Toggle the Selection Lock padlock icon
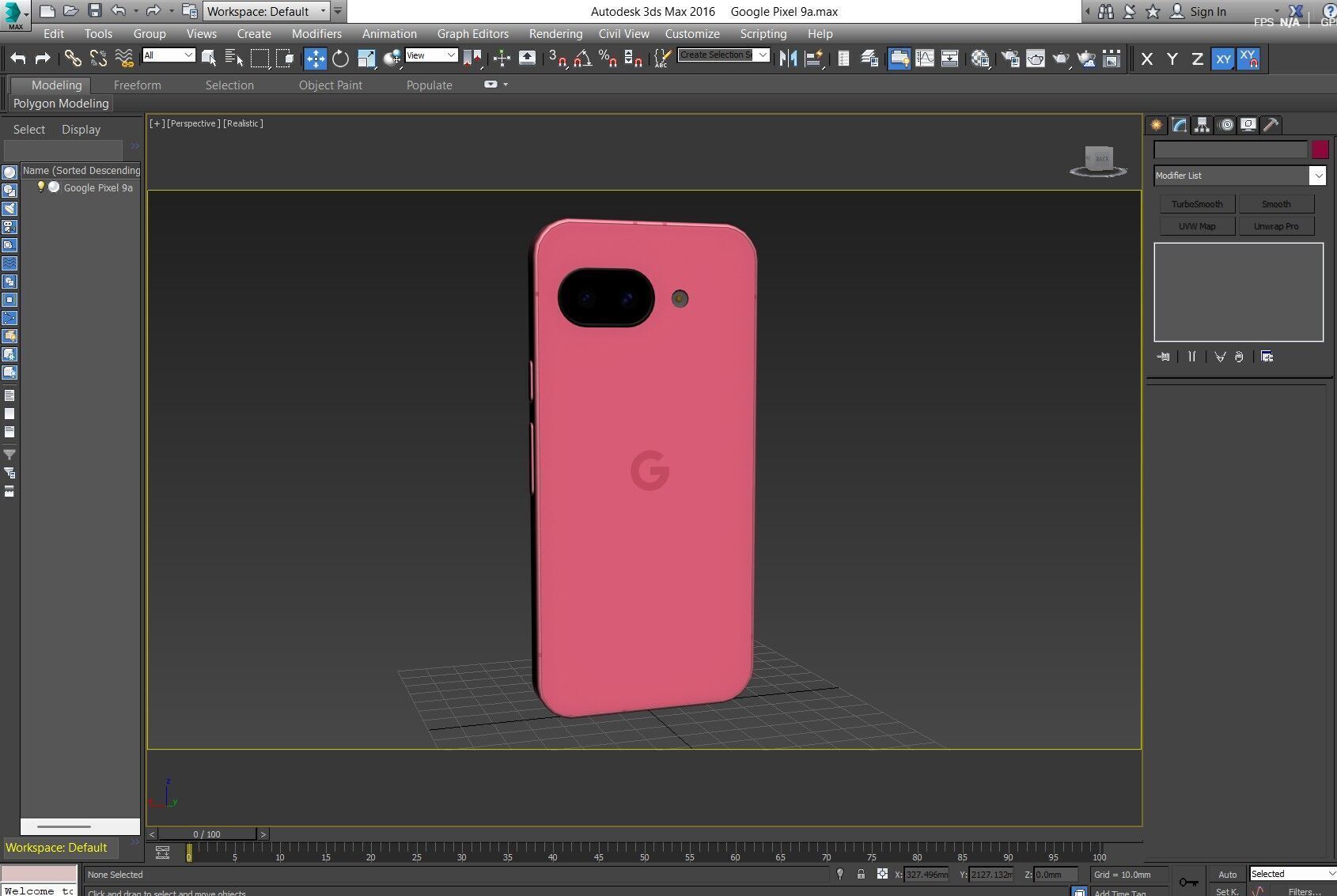1337x896 pixels. pyautogui.click(x=861, y=874)
